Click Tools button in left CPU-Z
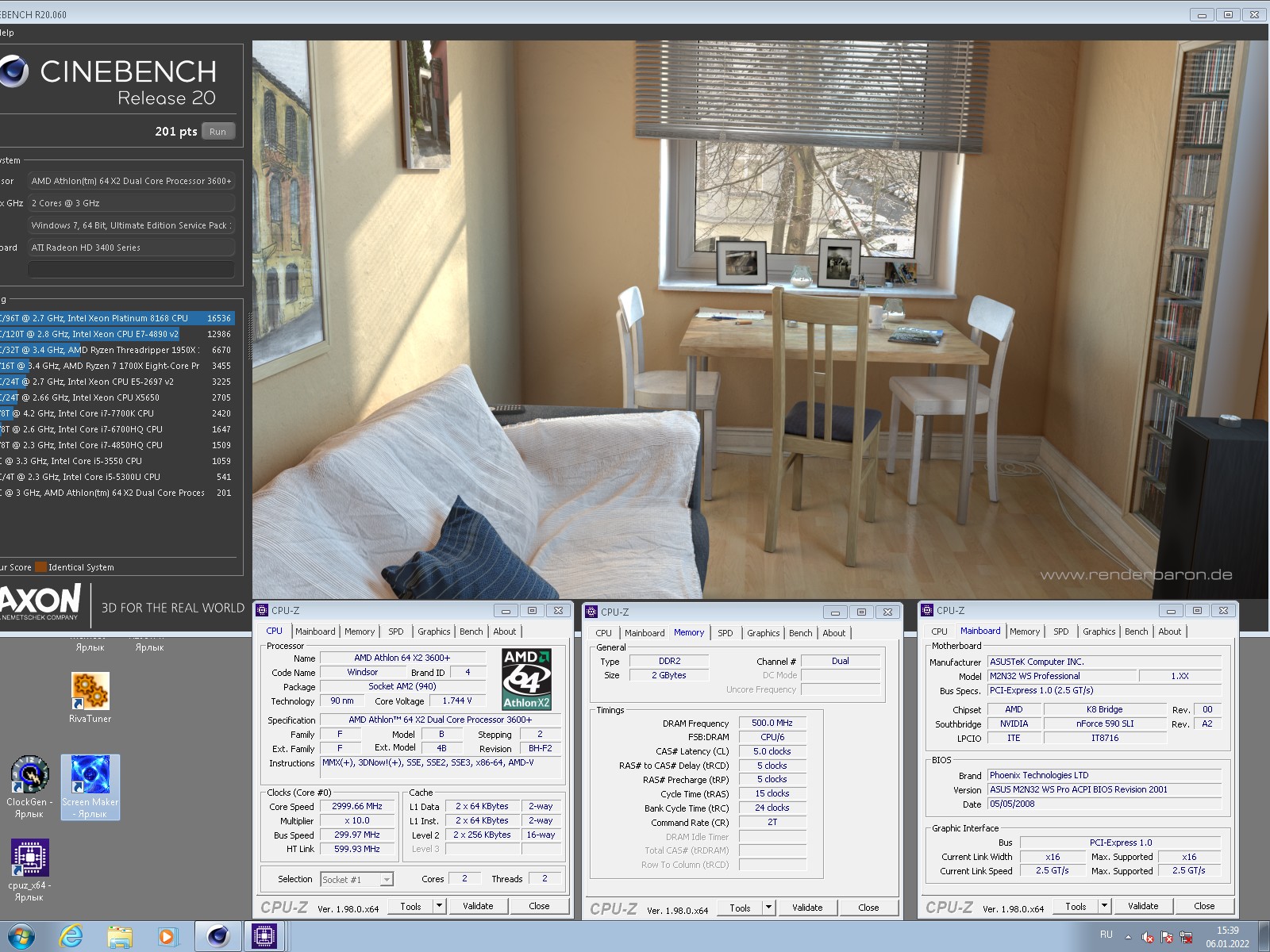This screenshot has width=1270, height=952. pos(411,906)
